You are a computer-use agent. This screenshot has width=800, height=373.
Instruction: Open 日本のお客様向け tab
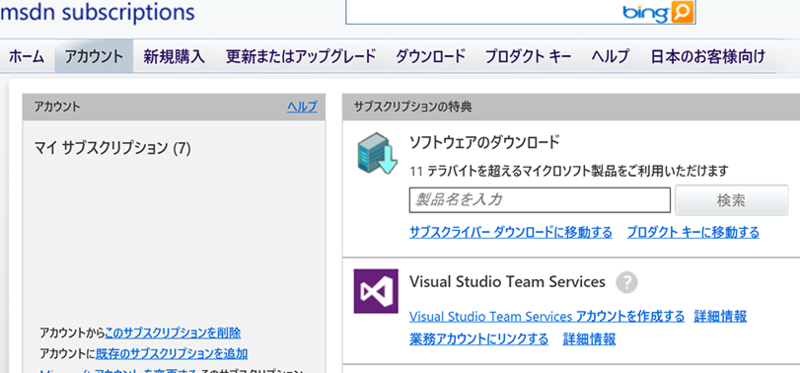click(708, 56)
